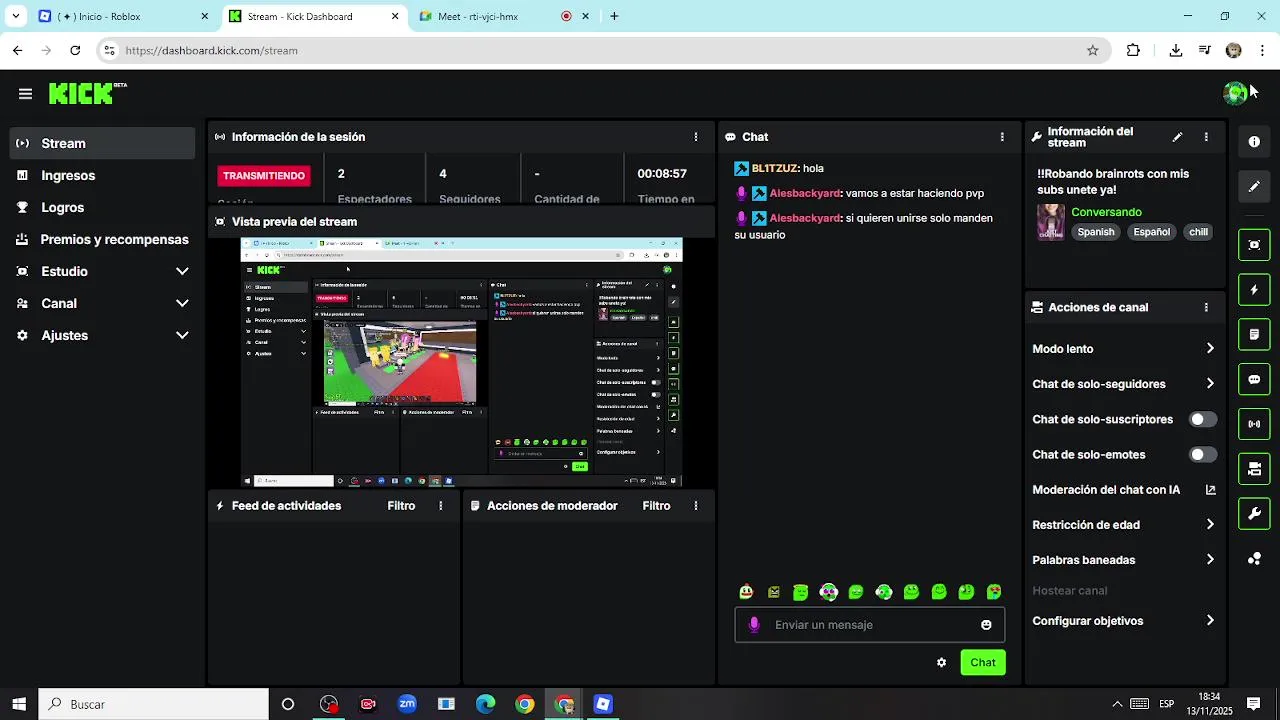Click username BL1TZUZ in chat
This screenshot has height=720, width=1280.
click(x=774, y=169)
